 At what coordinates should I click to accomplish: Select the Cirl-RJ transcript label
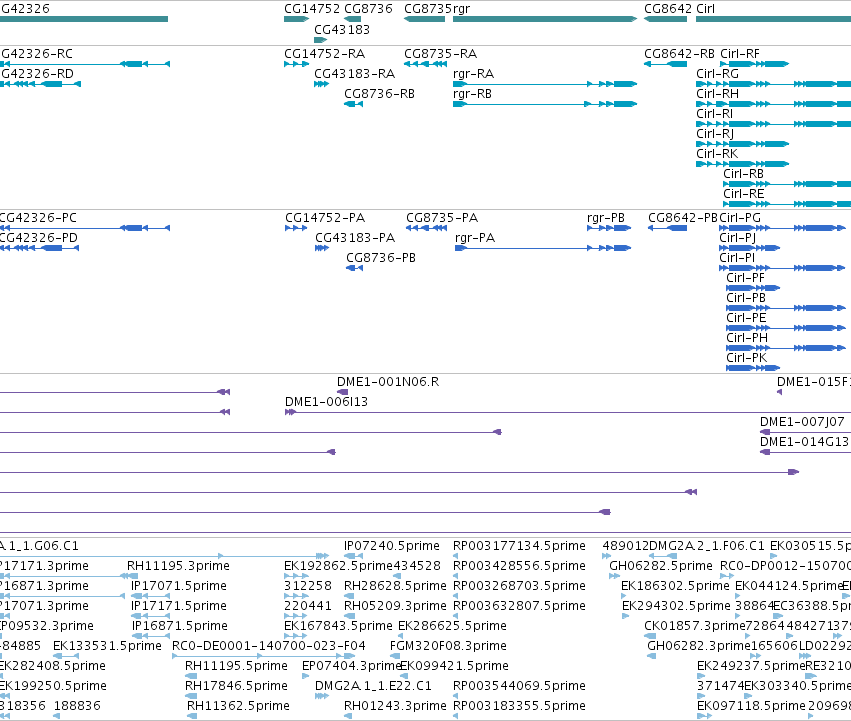pyautogui.click(x=715, y=134)
